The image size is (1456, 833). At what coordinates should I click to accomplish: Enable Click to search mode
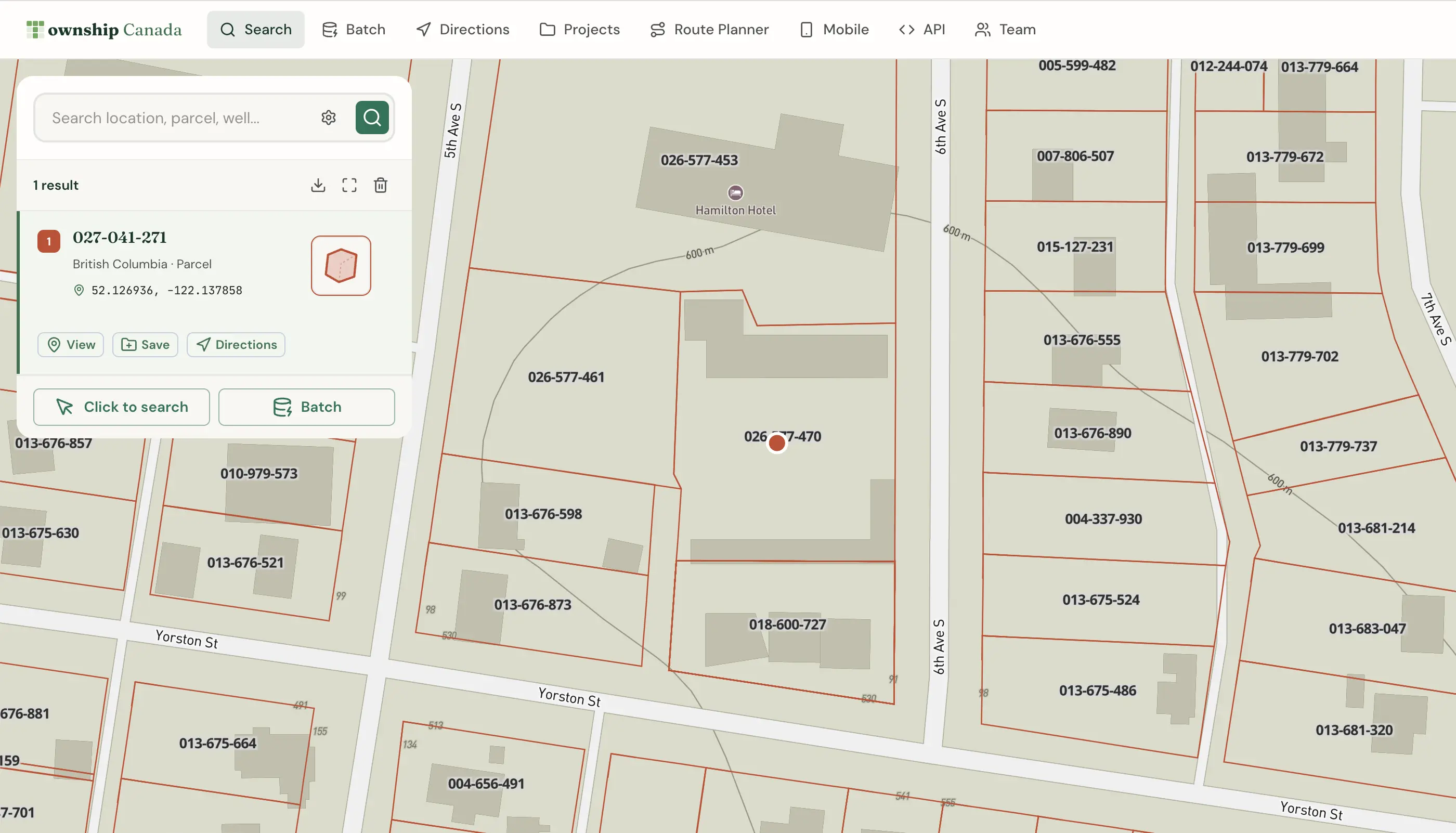point(121,407)
